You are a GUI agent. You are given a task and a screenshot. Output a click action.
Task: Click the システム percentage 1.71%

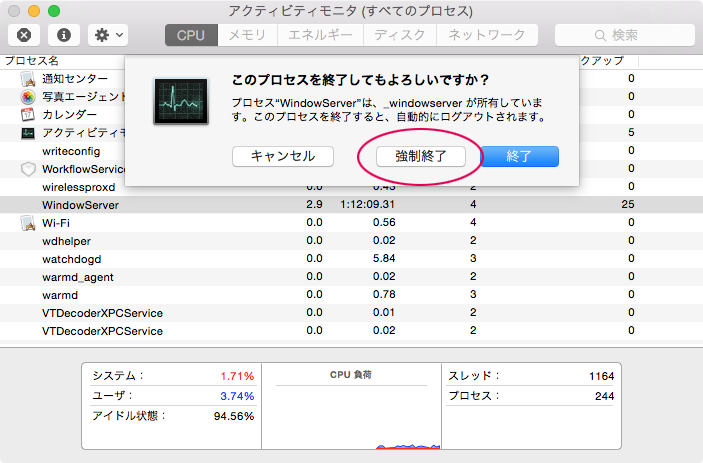tap(237, 376)
